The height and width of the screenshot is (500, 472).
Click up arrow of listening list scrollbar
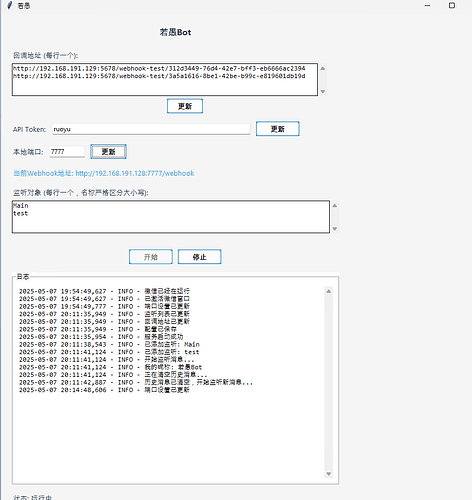pyautogui.click(x=334, y=206)
